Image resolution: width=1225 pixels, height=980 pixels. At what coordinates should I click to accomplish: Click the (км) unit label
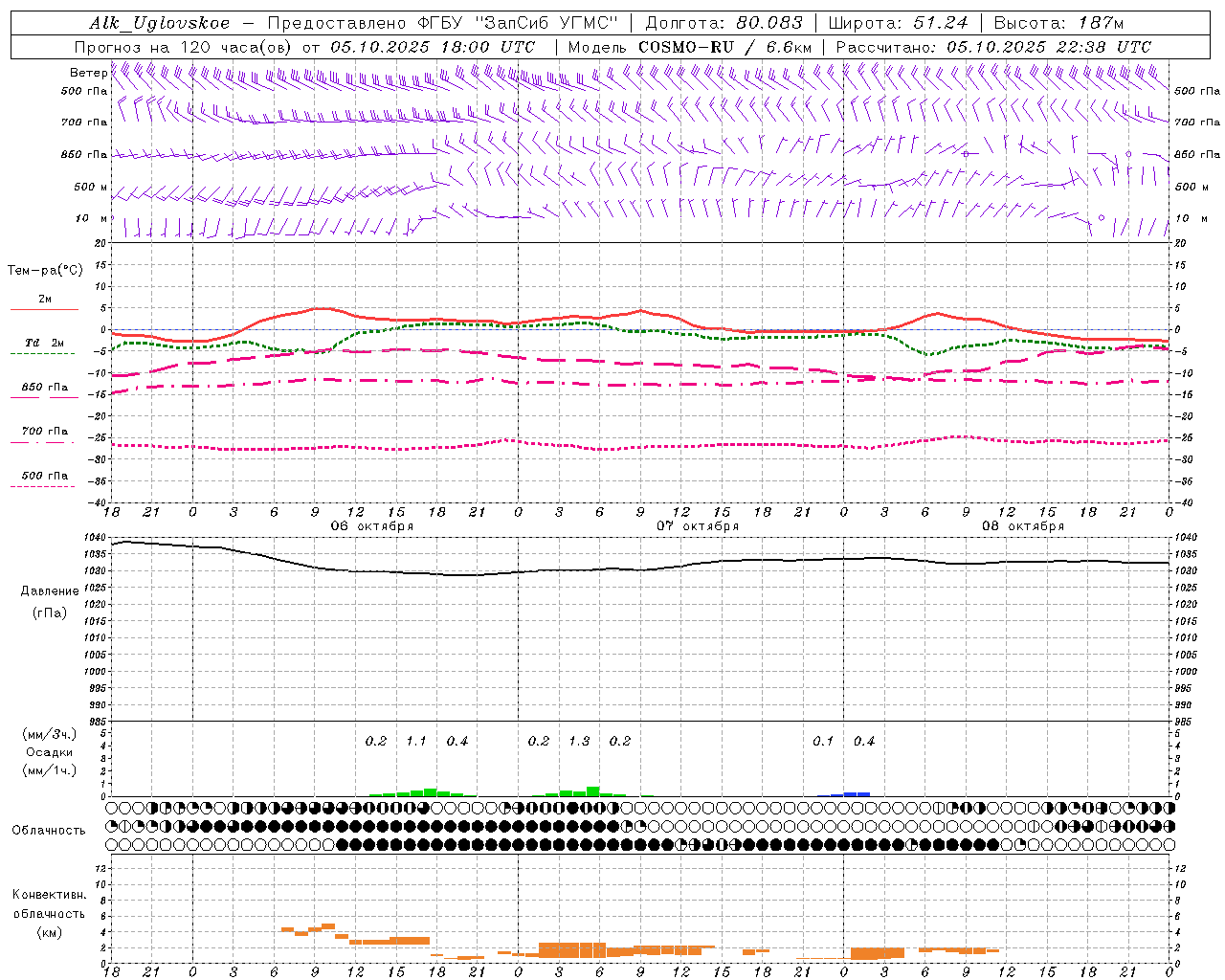[50, 932]
